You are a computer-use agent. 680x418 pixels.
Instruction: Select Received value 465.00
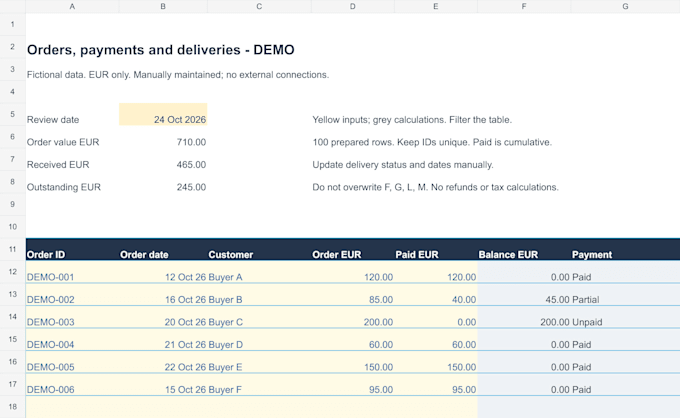coord(191,165)
